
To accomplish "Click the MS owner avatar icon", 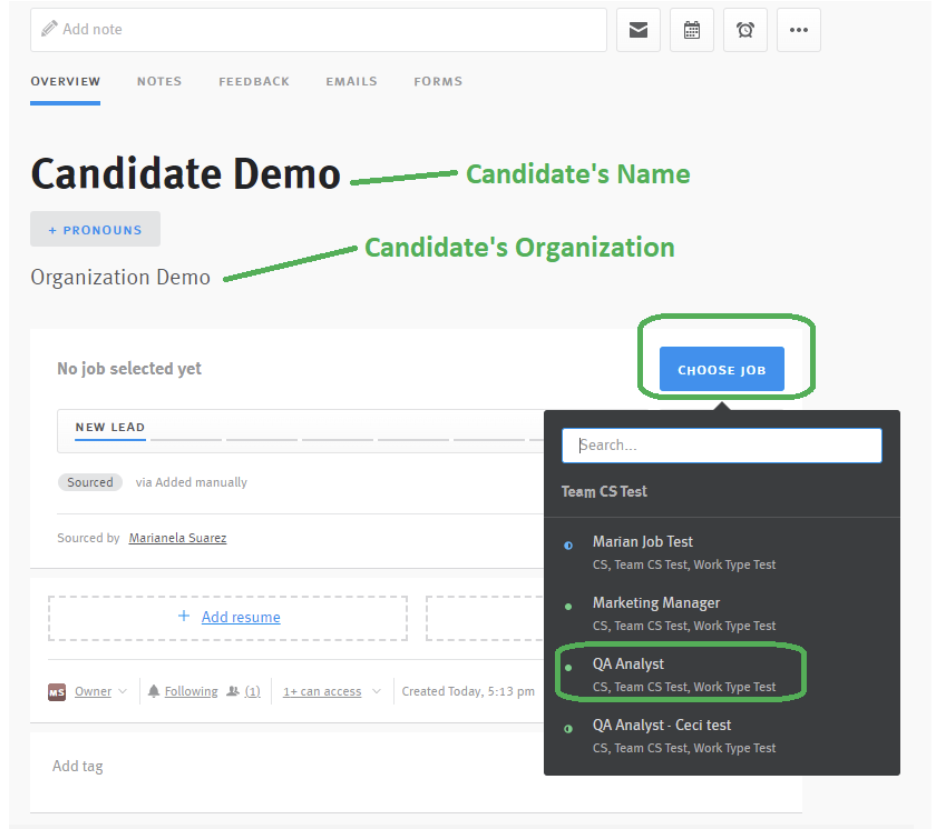I will (x=57, y=691).
